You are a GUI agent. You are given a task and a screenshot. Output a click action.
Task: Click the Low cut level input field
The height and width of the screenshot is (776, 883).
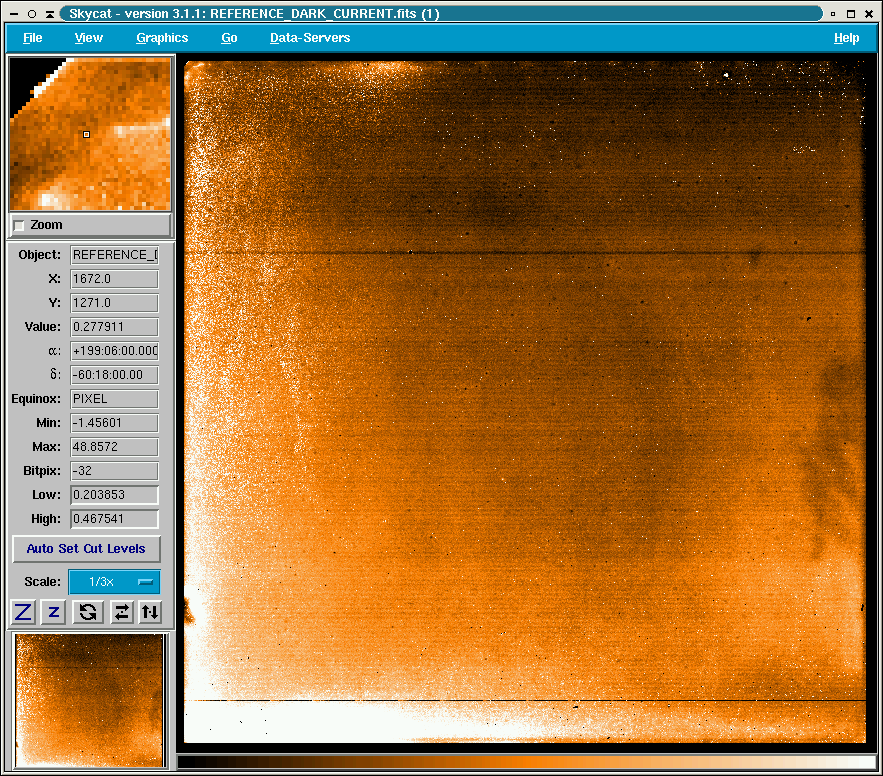(x=114, y=495)
